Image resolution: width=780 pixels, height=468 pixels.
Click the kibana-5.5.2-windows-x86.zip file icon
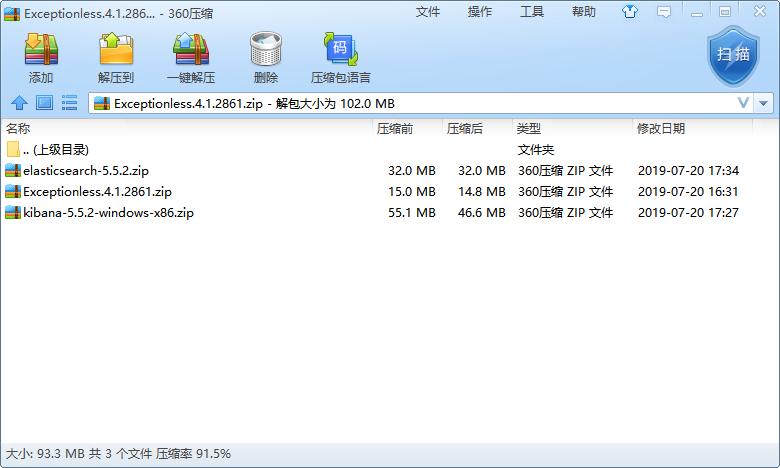pyautogui.click(x=13, y=212)
